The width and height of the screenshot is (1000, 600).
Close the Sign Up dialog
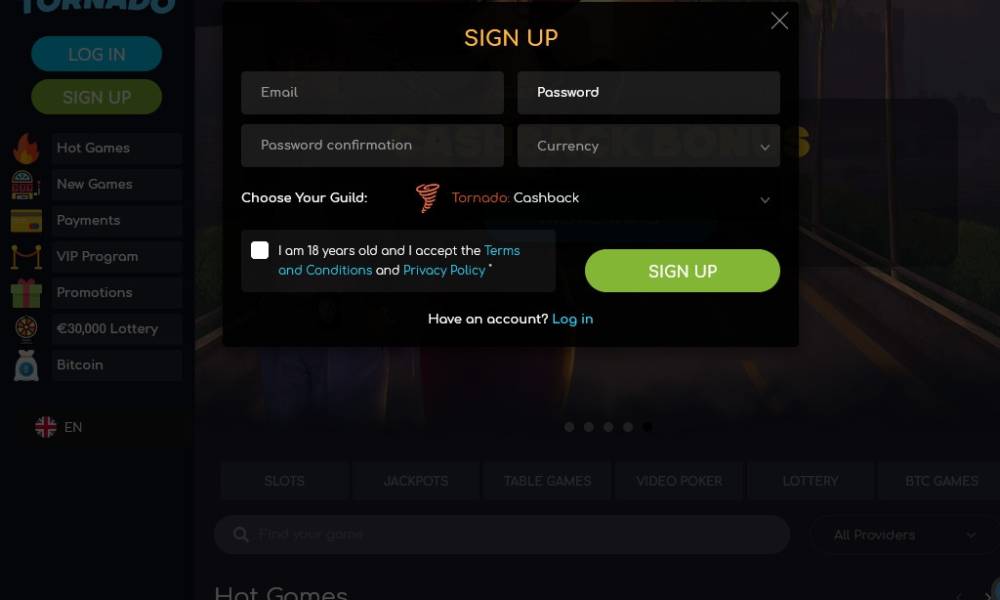point(779,21)
